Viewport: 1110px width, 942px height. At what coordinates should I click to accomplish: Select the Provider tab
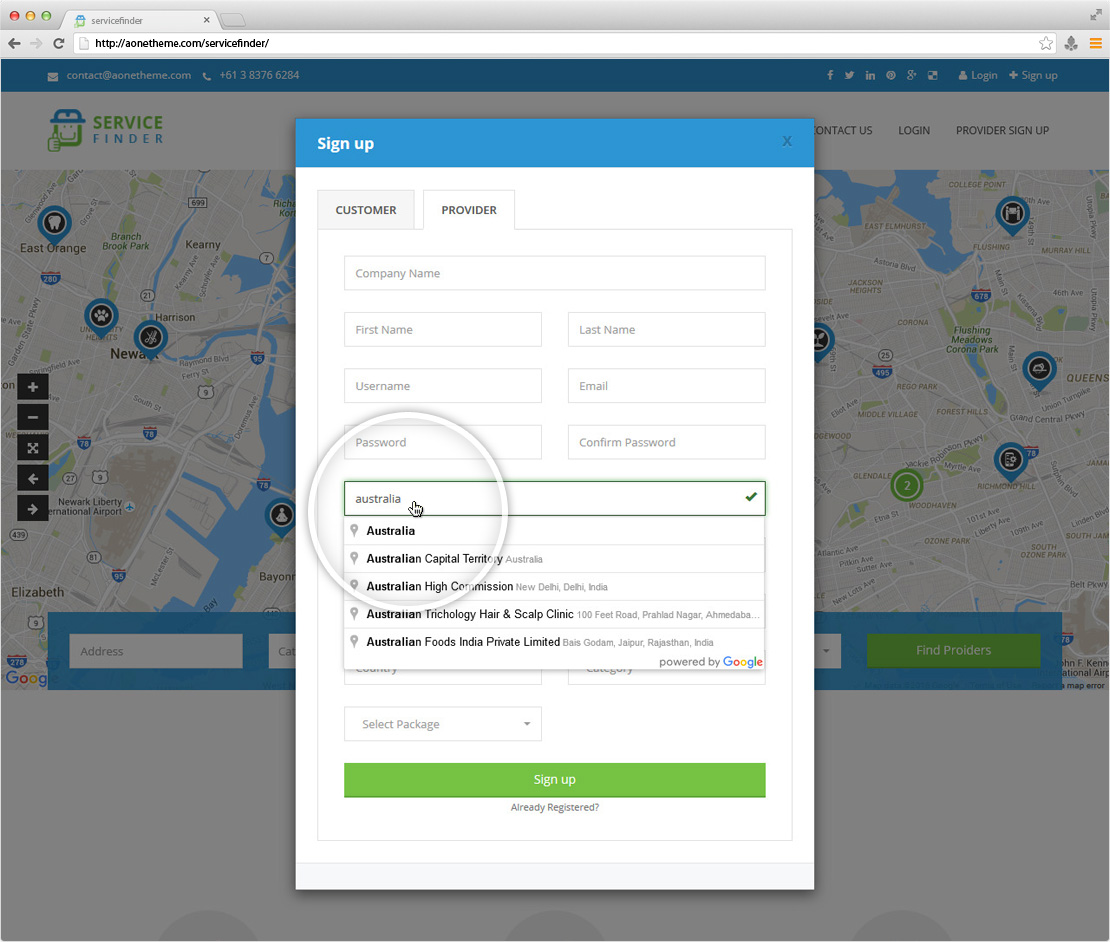point(469,210)
